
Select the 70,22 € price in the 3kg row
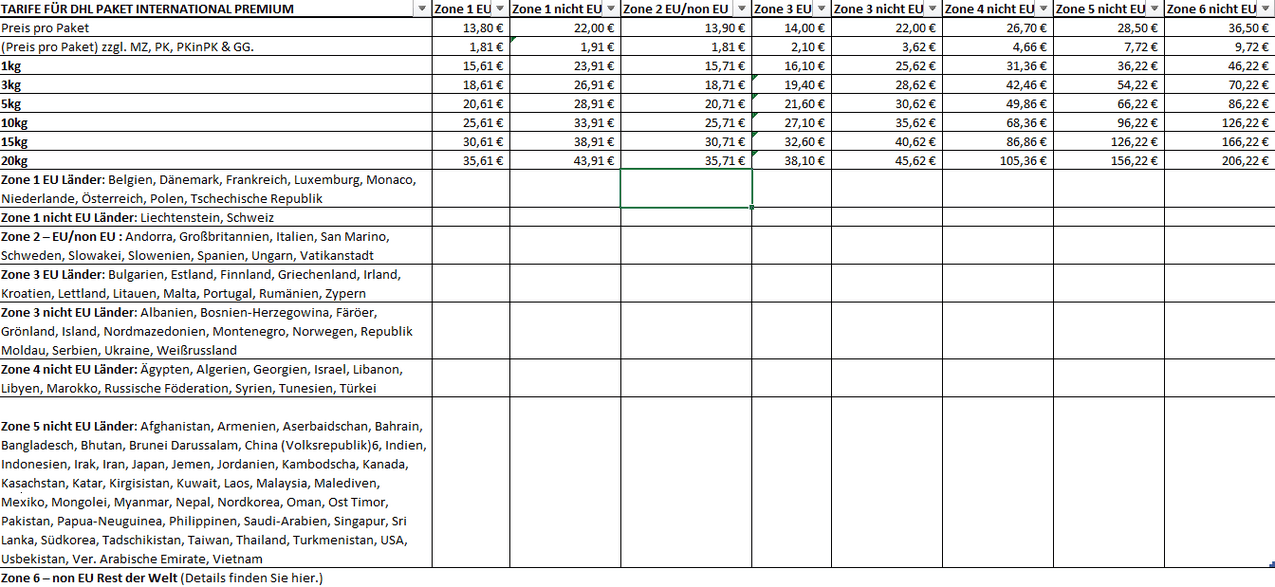pyautogui.click(x=1220, y=85)
